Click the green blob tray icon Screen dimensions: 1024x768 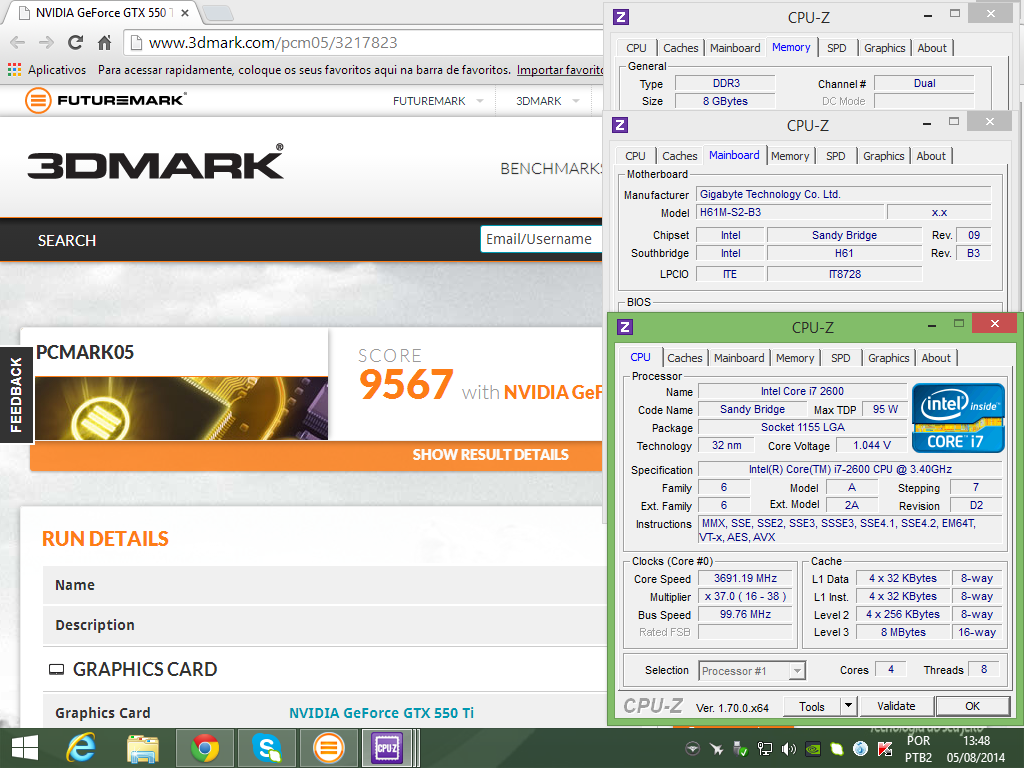[837, 748]
